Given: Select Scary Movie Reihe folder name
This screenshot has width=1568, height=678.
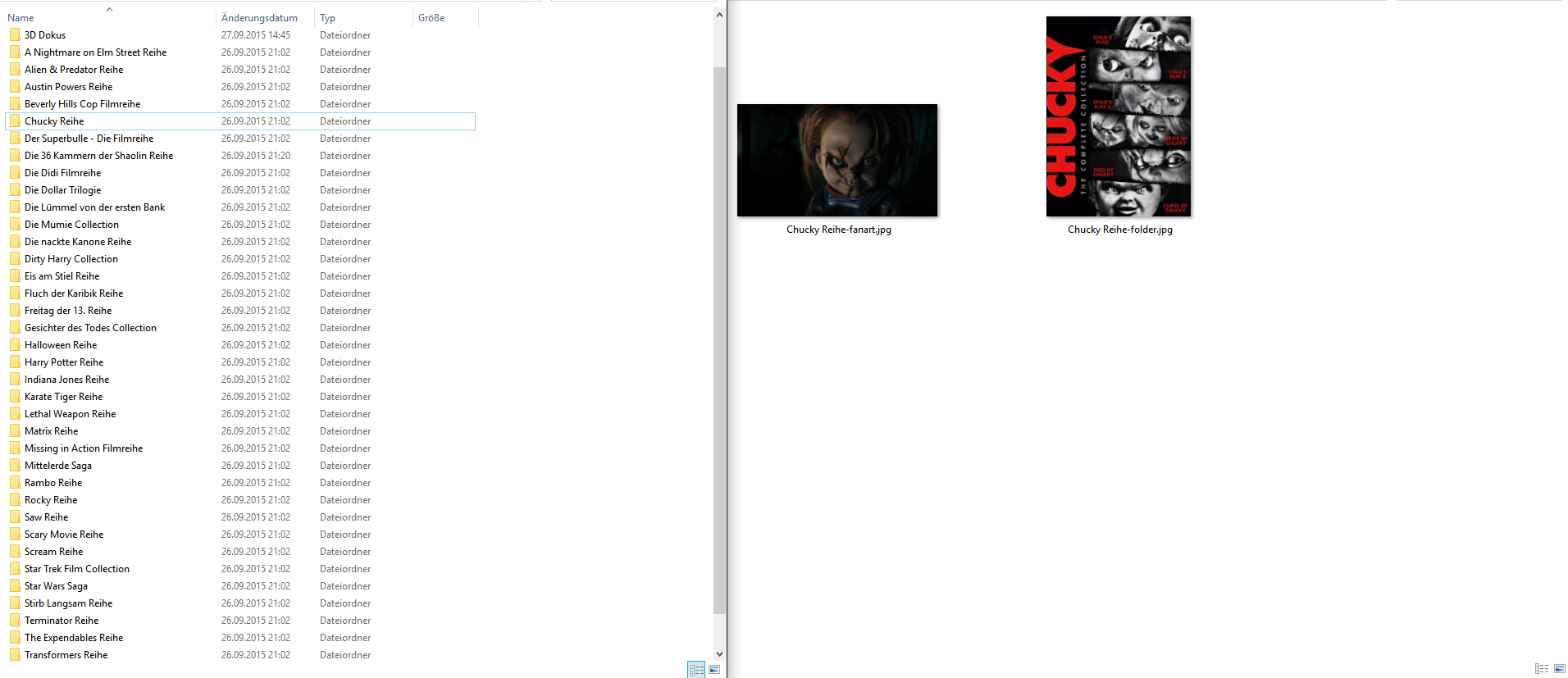Looking at the screenshot, I should 64,535.
